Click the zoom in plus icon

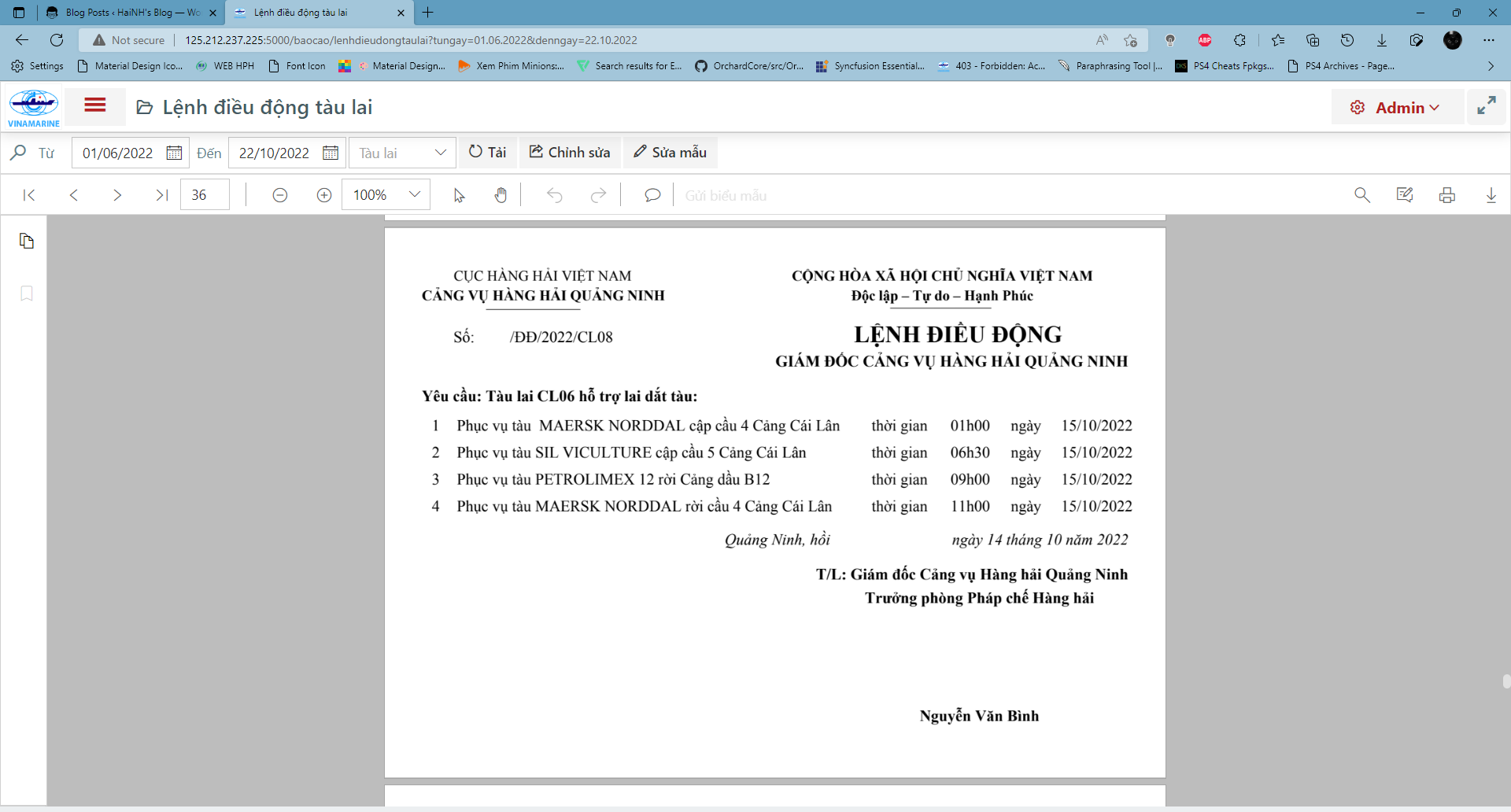(x=323, y=195)
